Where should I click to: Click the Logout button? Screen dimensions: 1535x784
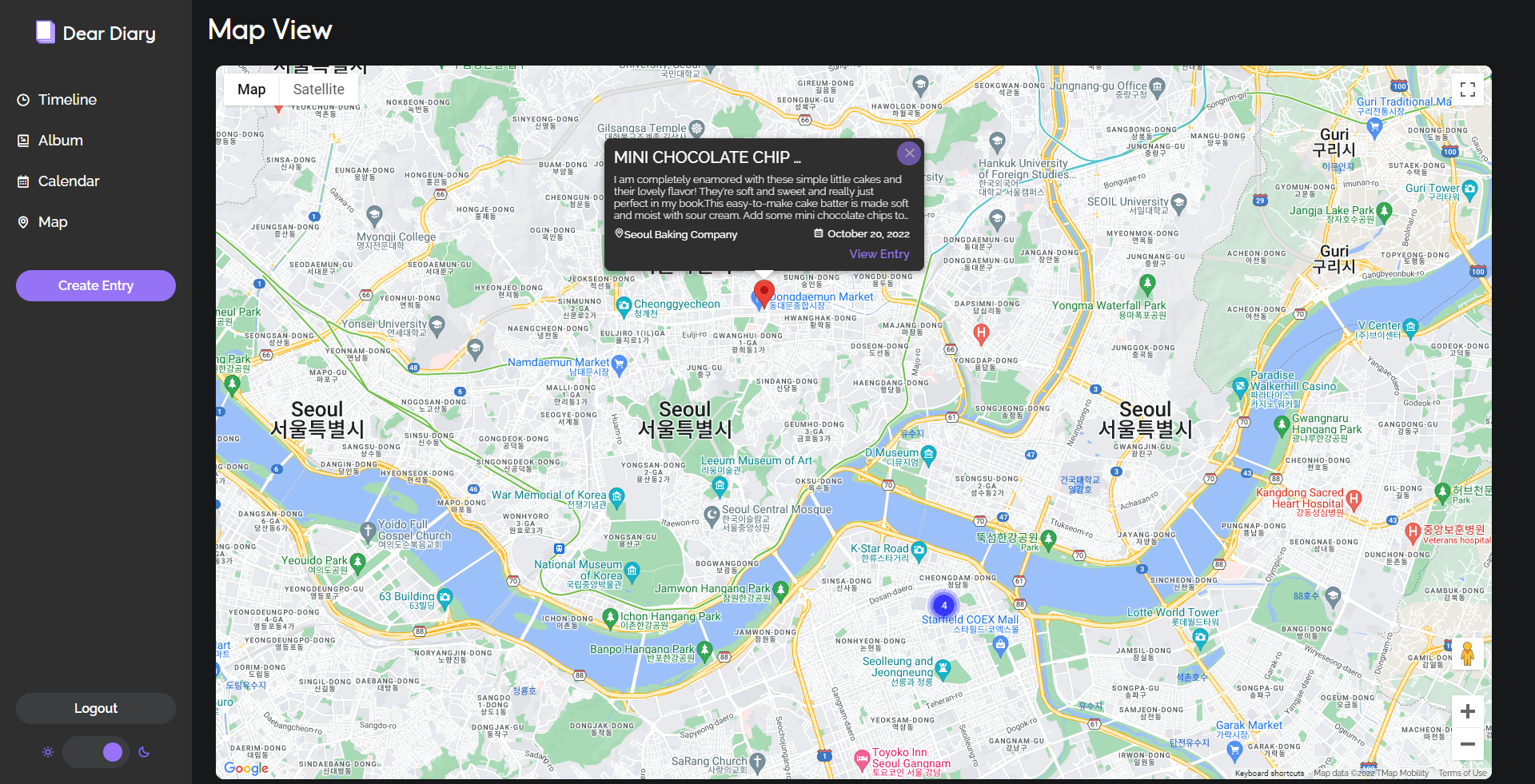pos(96,708)
